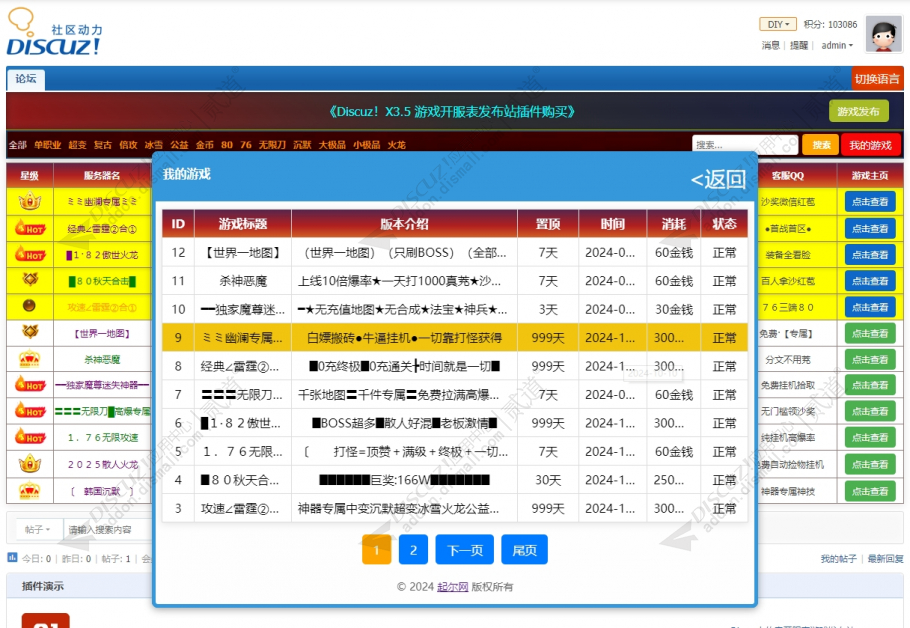
Task: Expand the admin user menu
Action: (837, 45)
